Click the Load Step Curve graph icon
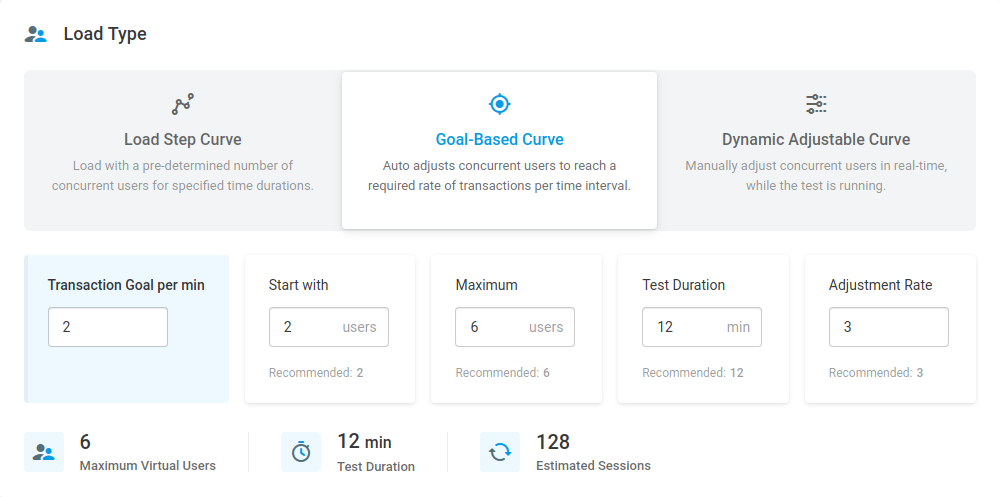Screen dimensions: 999x497 pos(183,103)
